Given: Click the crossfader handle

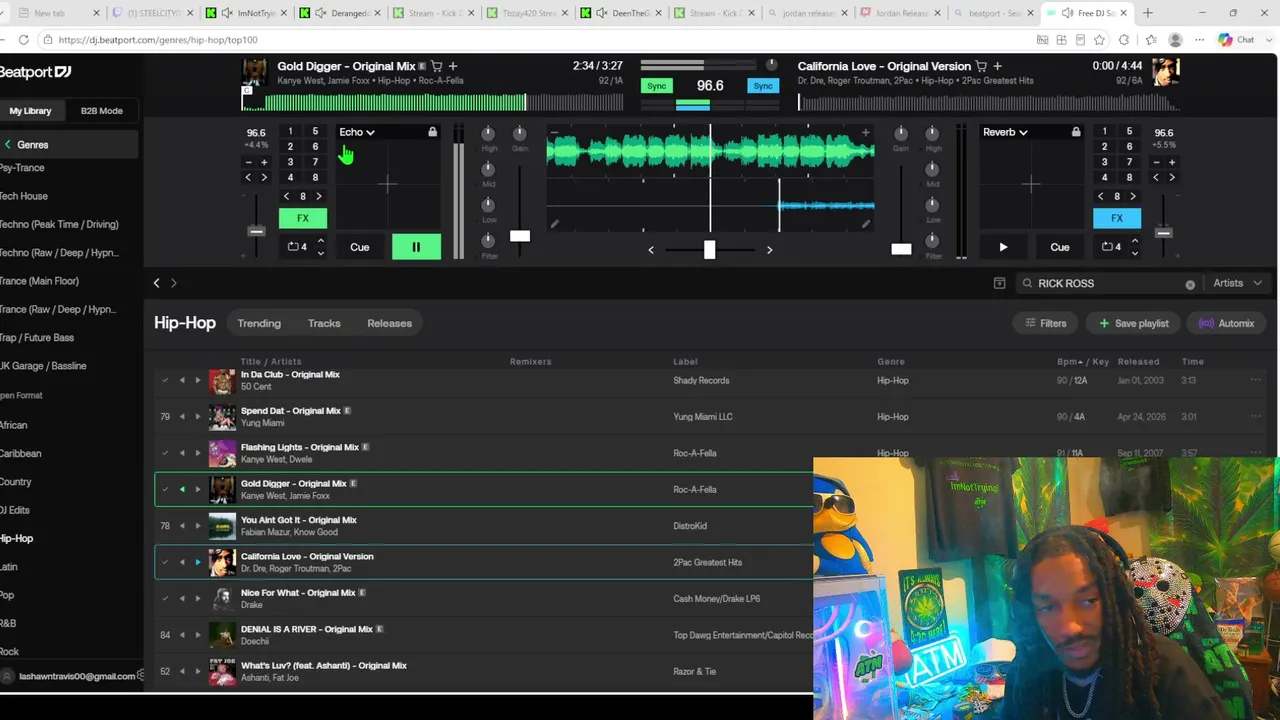Looking at the screenshot, I should point(709,249).
